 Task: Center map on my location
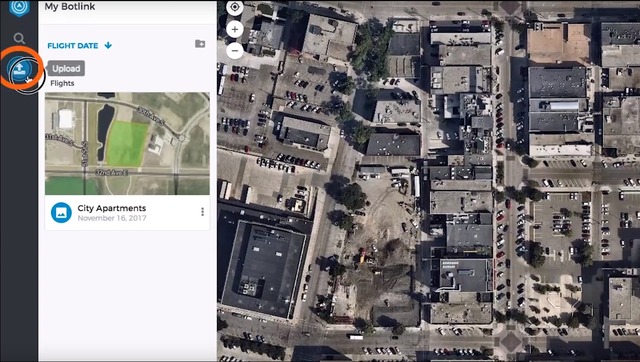click(235, 7)
